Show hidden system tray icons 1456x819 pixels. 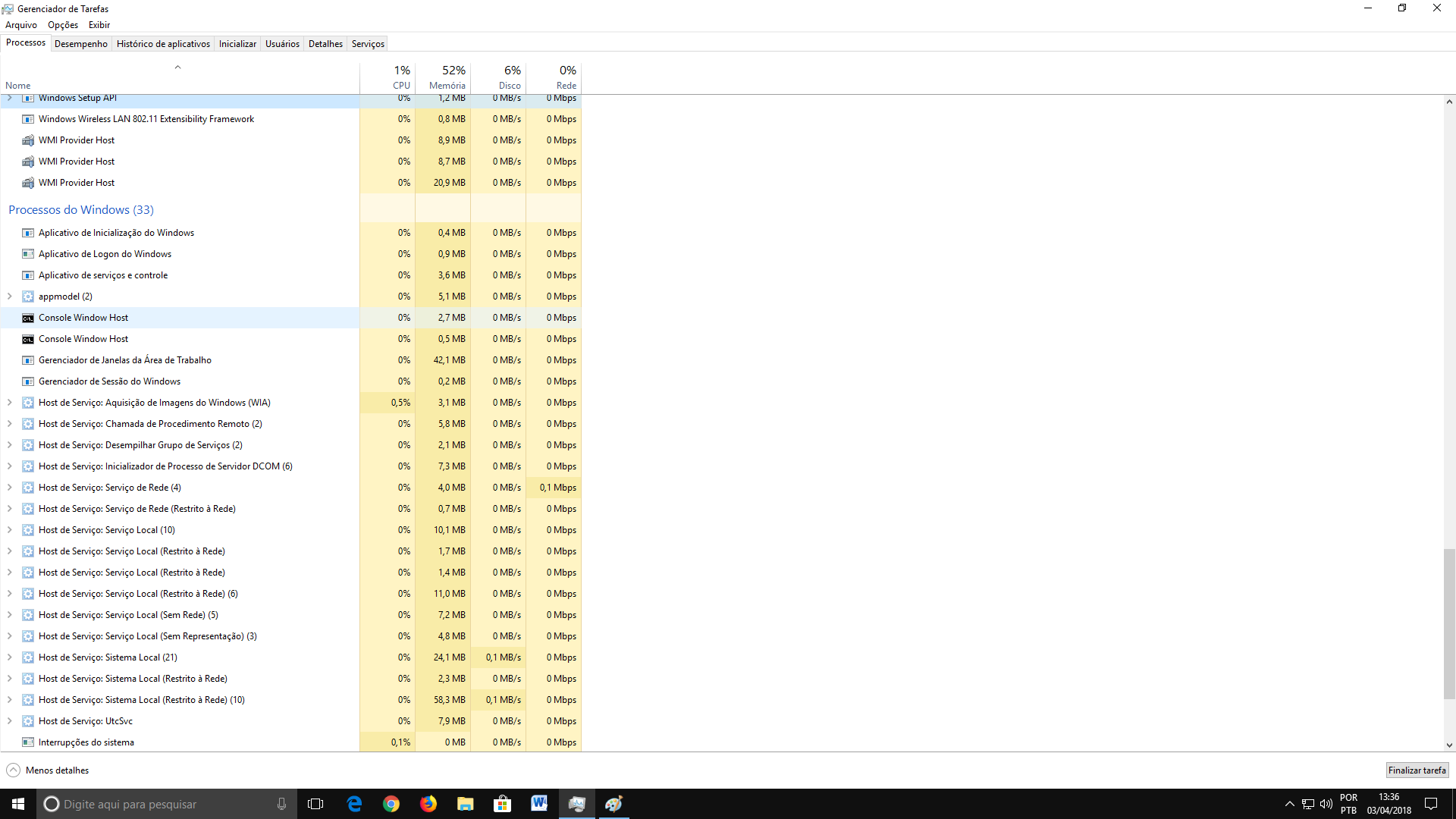[x=1289, y=804]
